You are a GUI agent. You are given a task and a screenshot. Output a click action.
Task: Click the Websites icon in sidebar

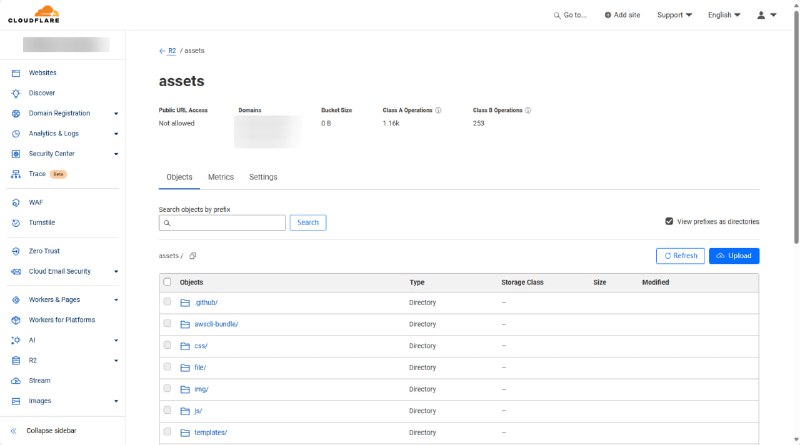click(x=15, y=73)
